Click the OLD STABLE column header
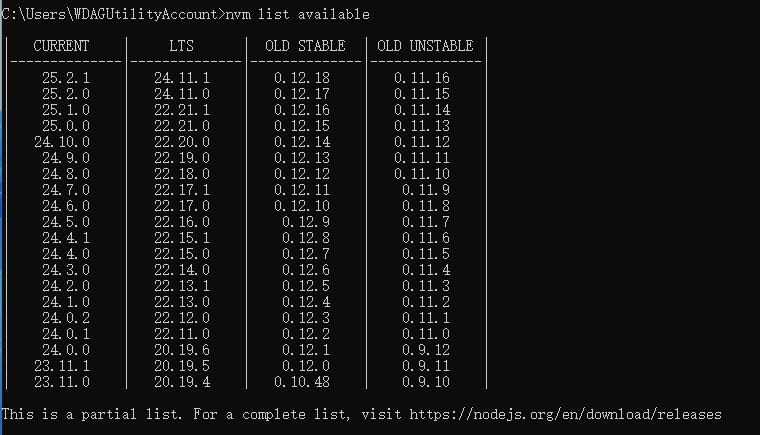This screenshot has height=435, width=760. (305, 46)
